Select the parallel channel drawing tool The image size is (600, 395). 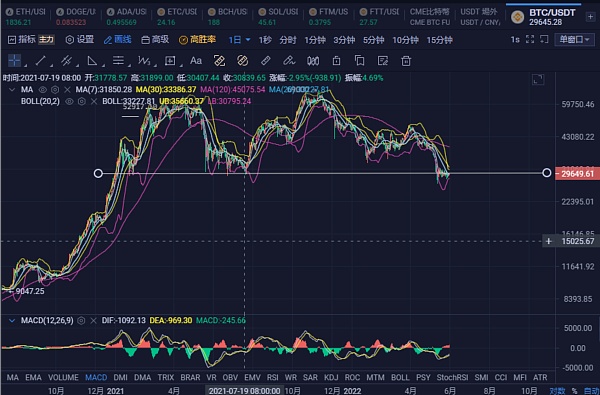[66, 60]
